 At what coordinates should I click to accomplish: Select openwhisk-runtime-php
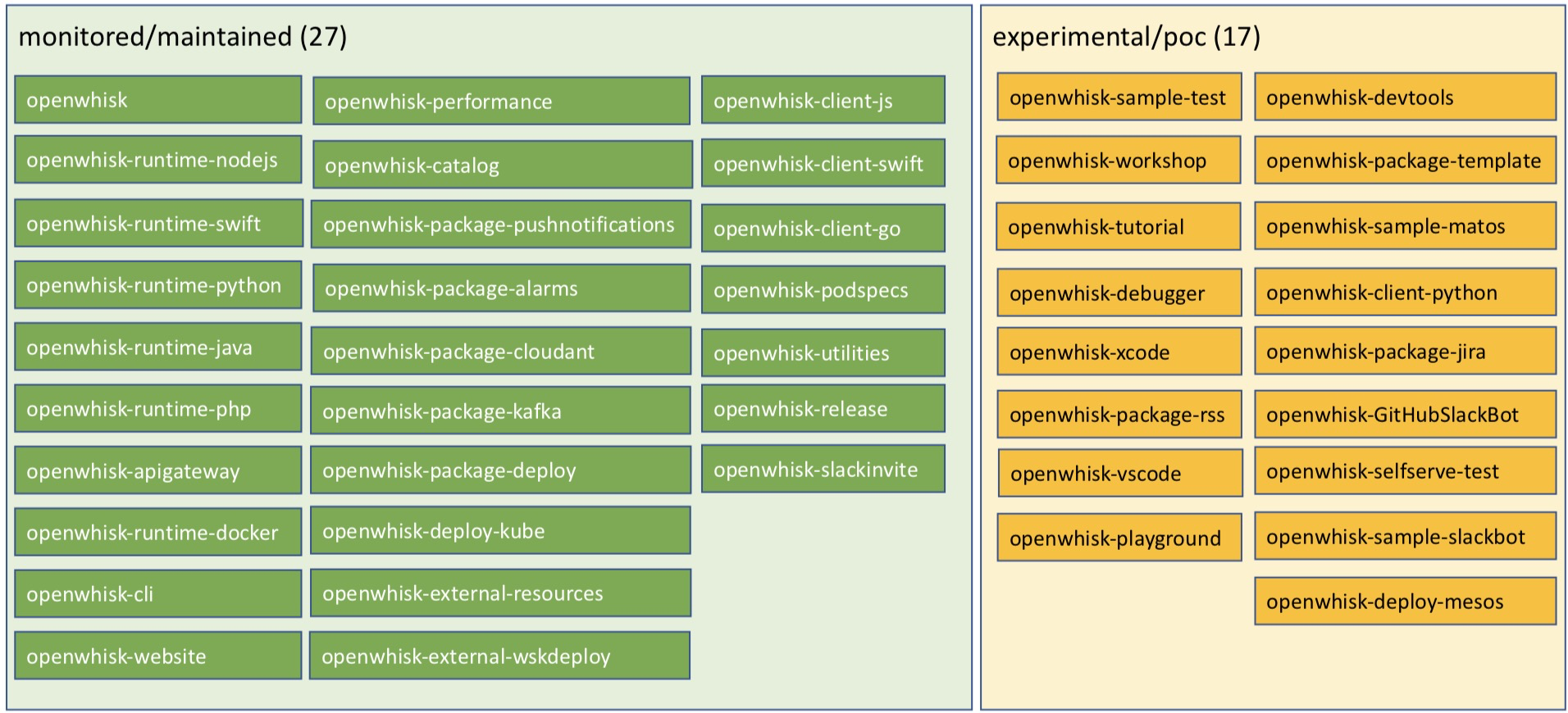pos(158,408)
